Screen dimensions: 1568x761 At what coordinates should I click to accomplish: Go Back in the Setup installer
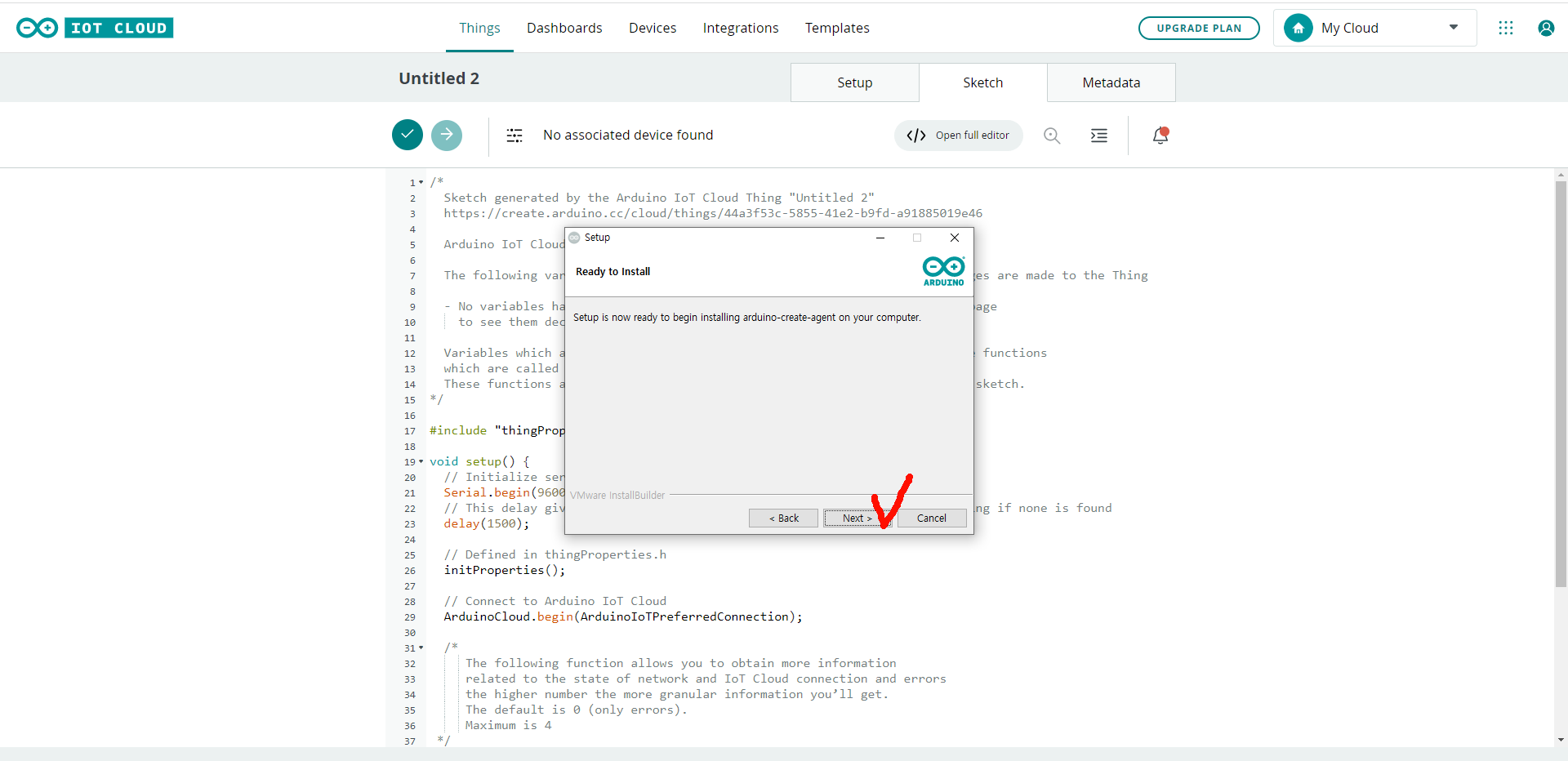coord(783,518)
